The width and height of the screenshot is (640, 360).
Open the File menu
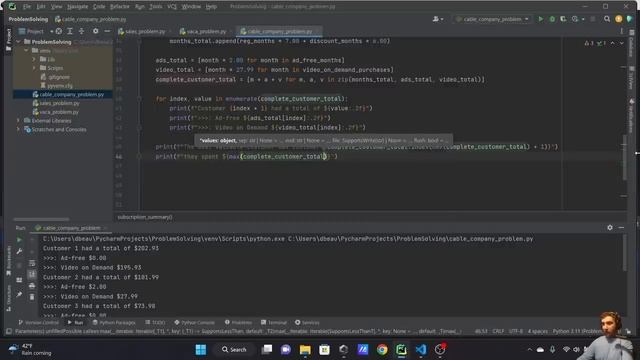click(x=27, y=7)
